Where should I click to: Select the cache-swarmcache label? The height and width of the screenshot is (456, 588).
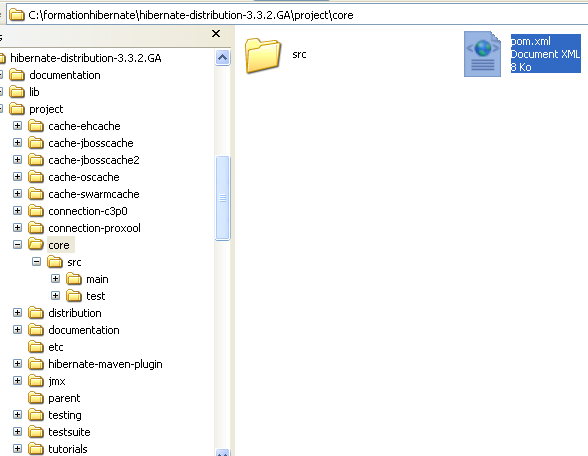tap(94, 194)
